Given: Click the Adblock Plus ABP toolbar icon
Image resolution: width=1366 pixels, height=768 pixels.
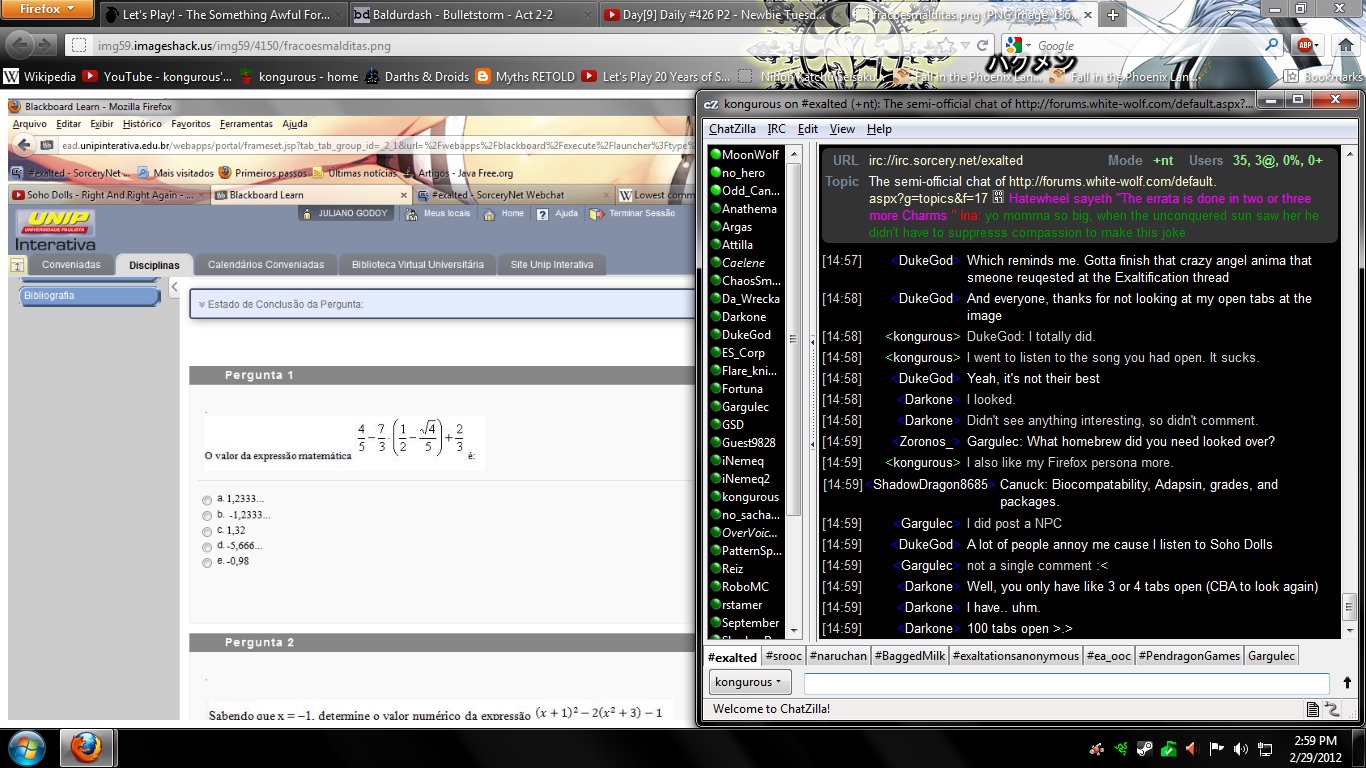Looking at the screenshot, I should click(x=1304, y=45).
